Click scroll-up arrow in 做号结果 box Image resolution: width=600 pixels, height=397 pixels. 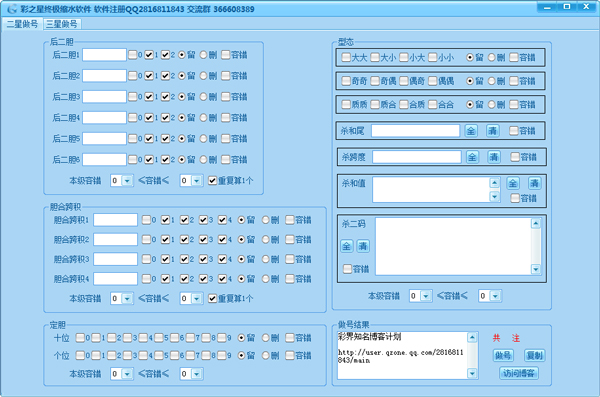coord(472,338)
